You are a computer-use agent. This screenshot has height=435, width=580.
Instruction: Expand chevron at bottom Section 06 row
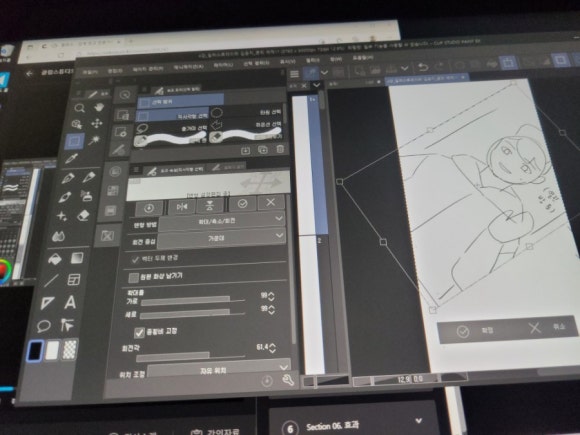point(419,421)
